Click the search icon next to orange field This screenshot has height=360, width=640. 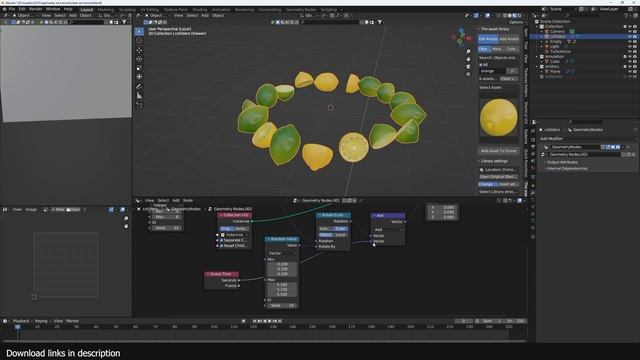pos(513,71)
